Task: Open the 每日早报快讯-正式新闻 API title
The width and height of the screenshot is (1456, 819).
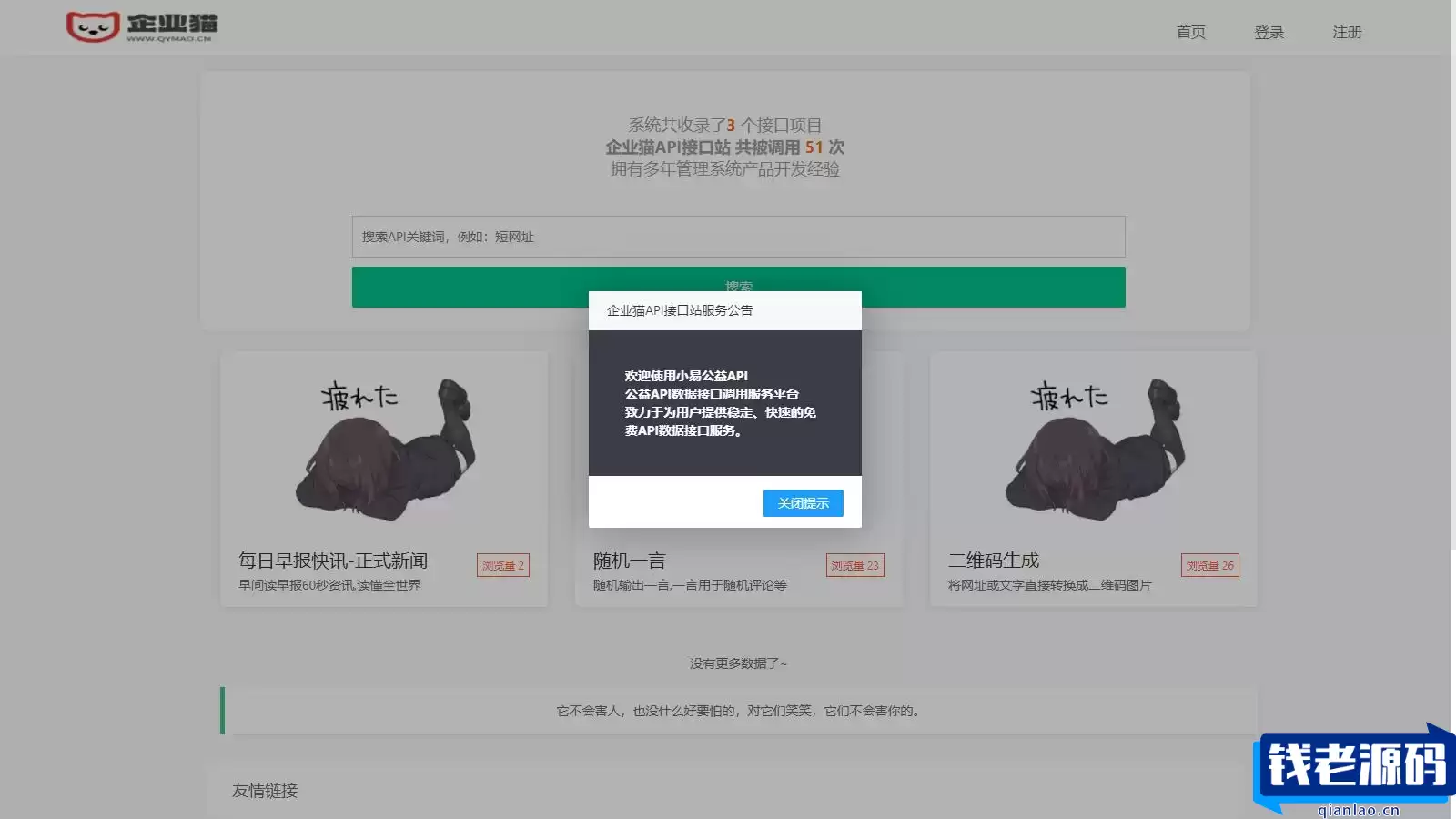Action: [x=332, y=561]
